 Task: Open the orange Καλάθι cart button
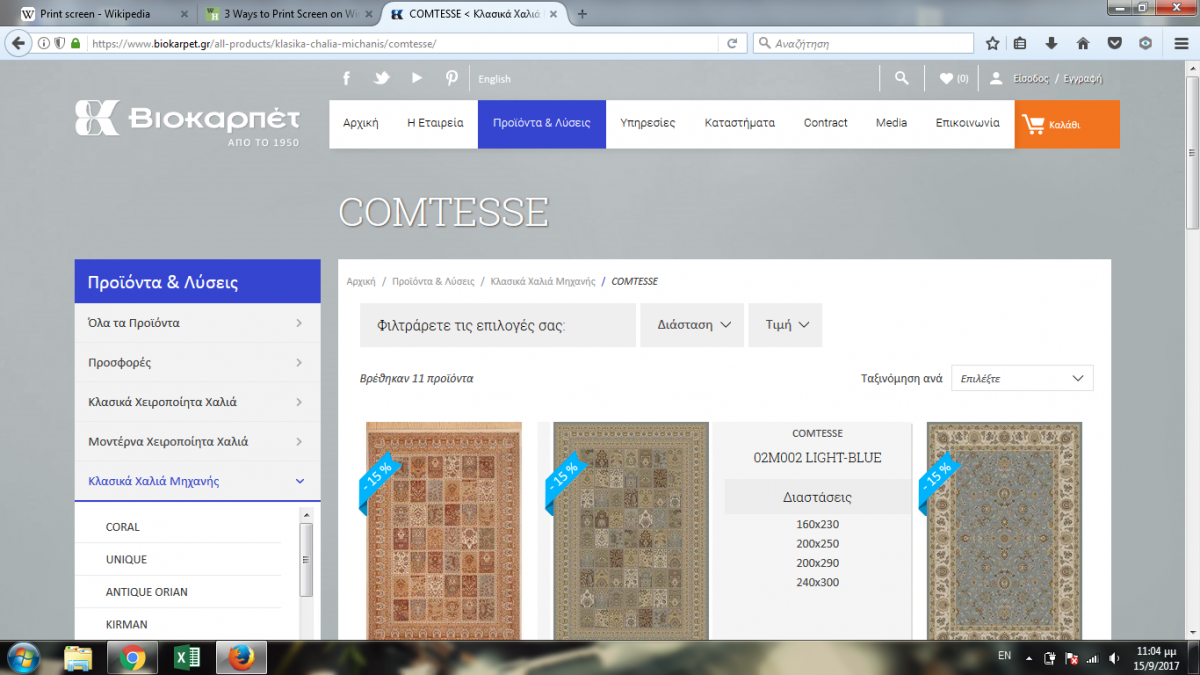click(x=1067, y=124)
